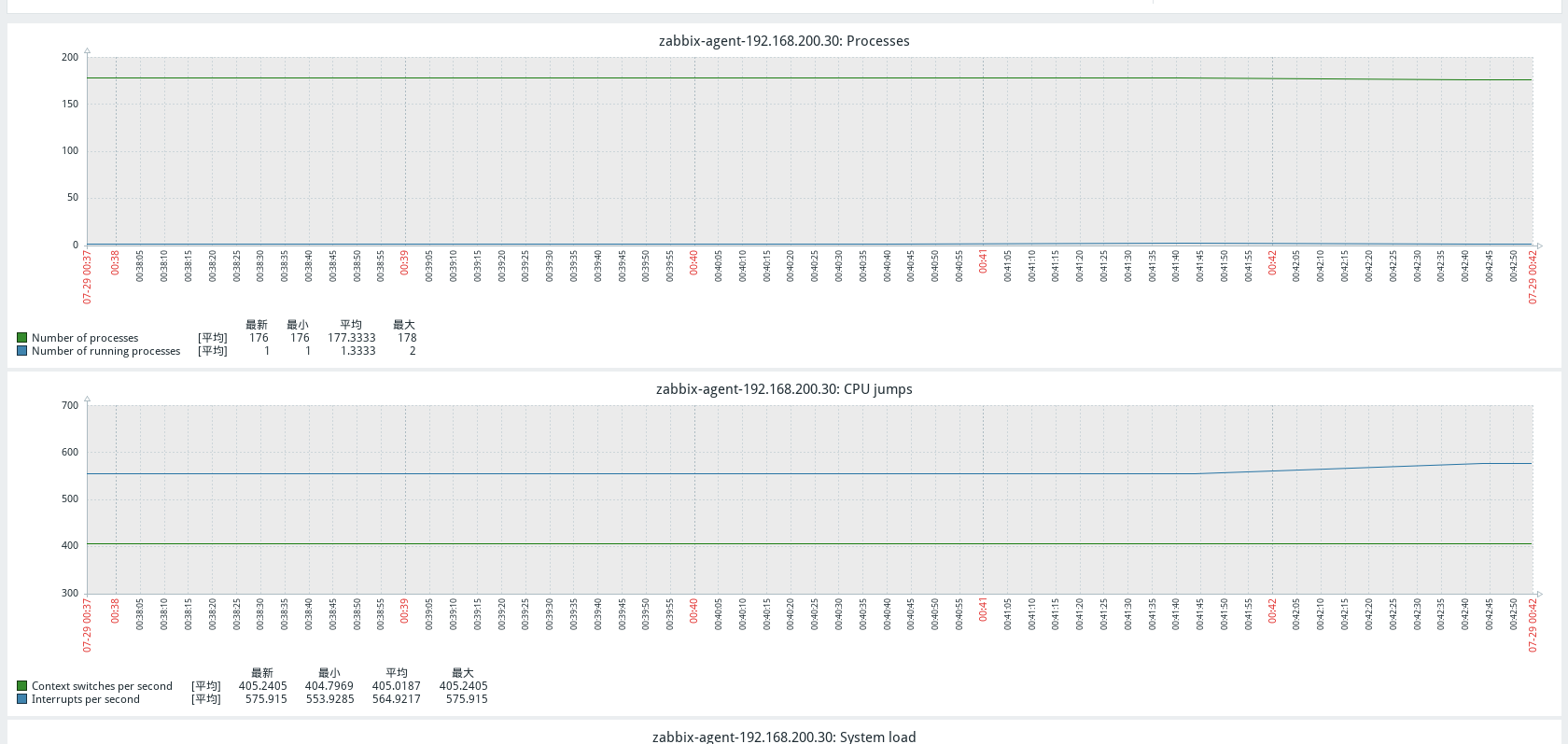Click blue swatch for Number of running processes
Screen dimensions: 1568x744
point(21,351)
